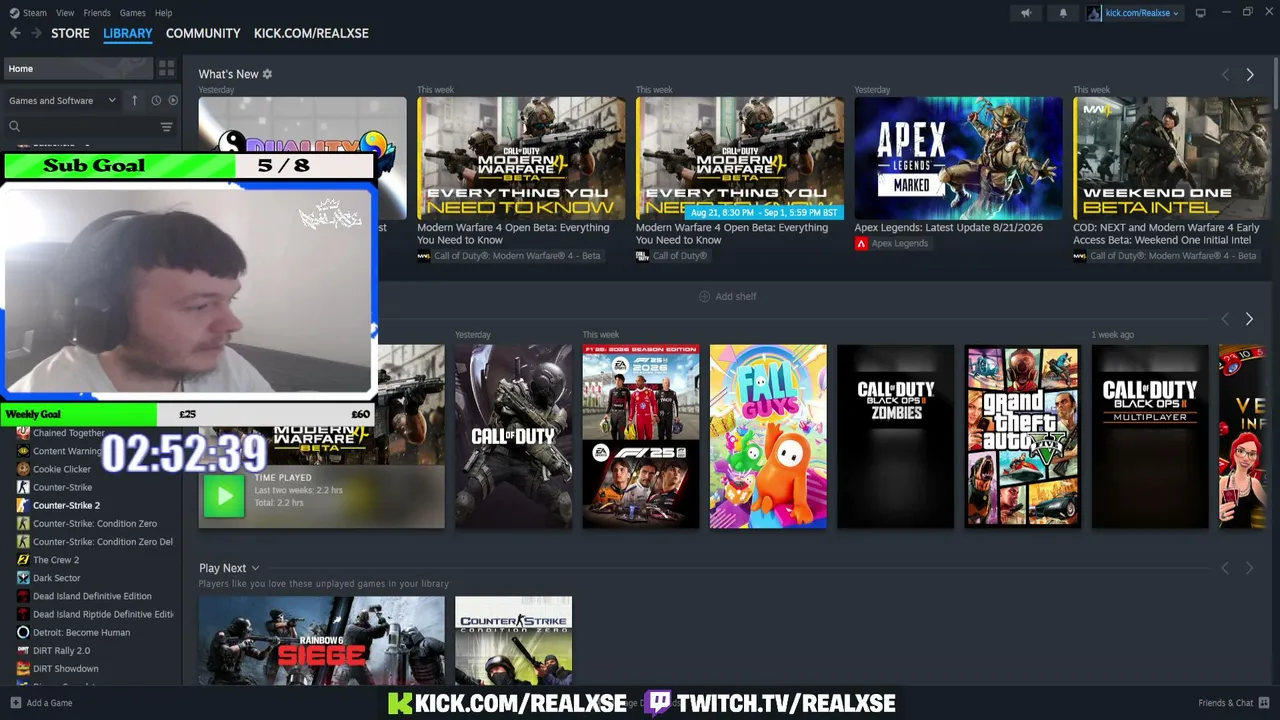Select Counter-Strike 2 in game list

66,505
